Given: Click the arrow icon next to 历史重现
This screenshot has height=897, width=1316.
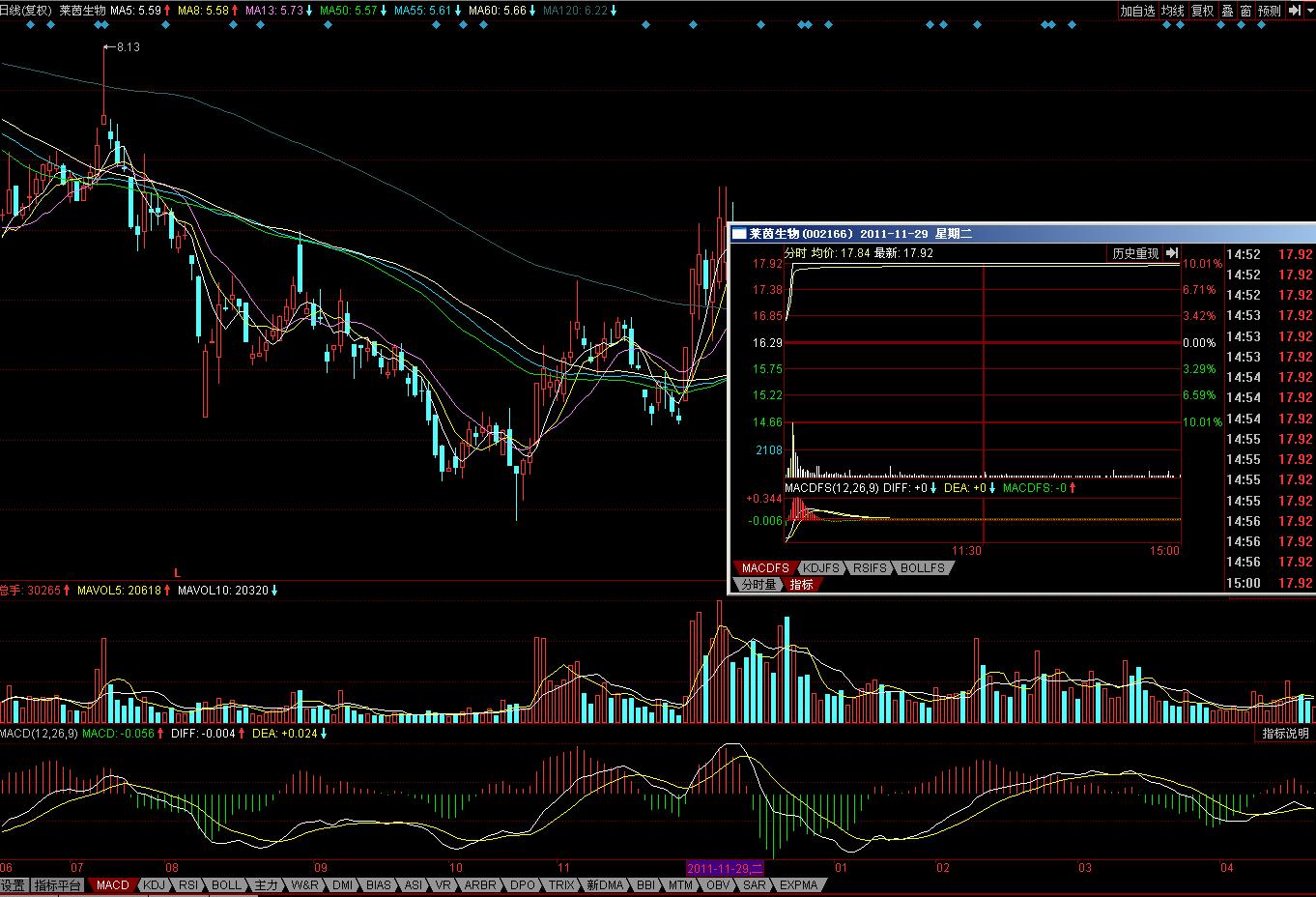Looking at the screenshot, I should tap(1172, 253).
